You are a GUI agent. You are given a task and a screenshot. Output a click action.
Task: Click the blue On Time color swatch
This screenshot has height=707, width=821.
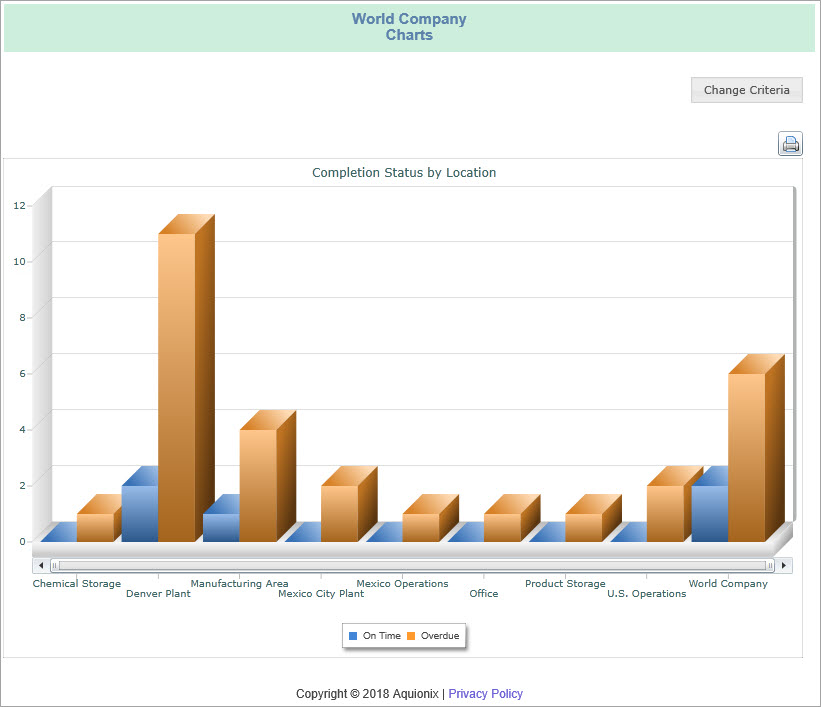(x=352, y=635)
